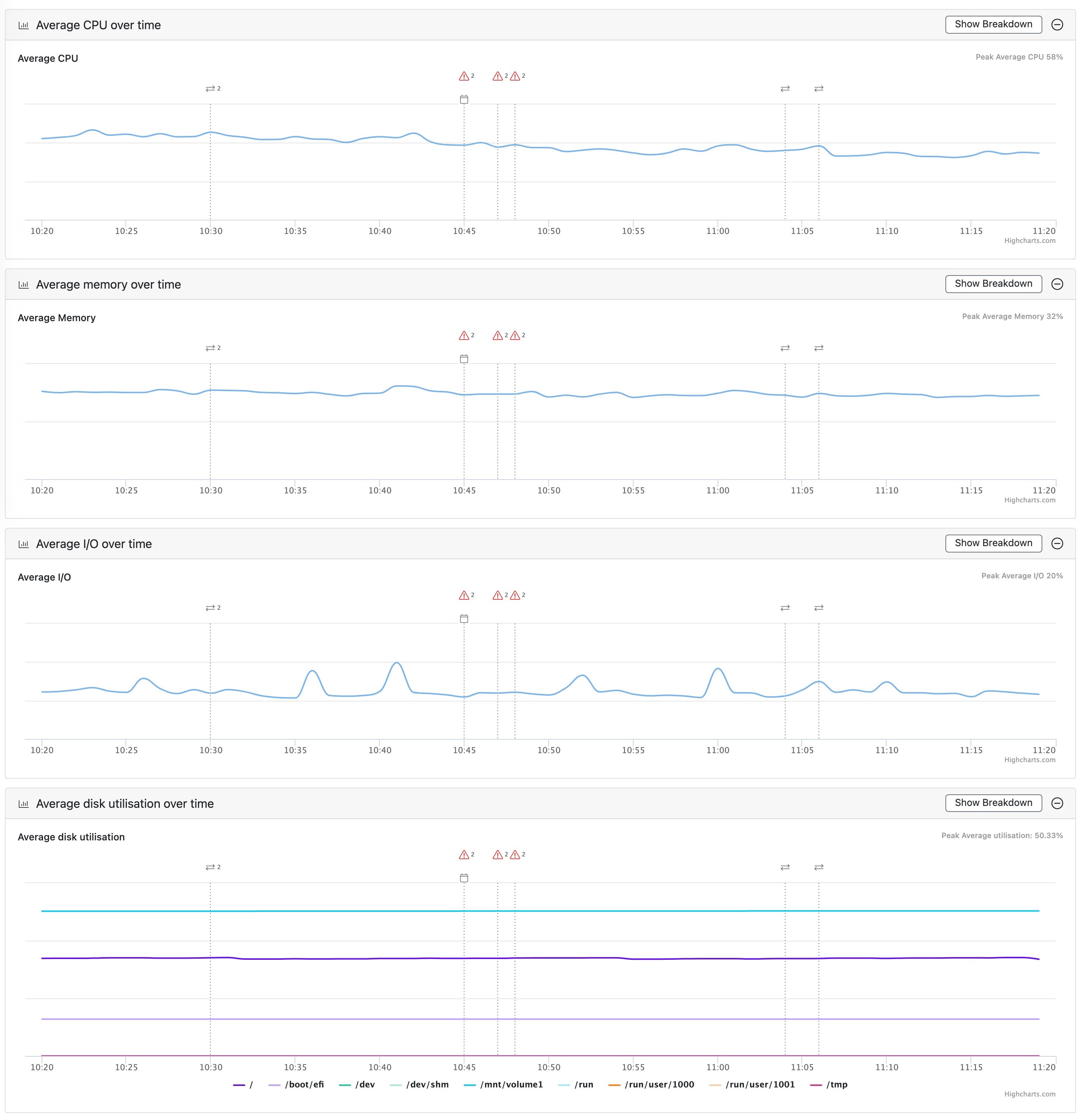Collapse the Average I/O over time panel
This screenshot has height=1120, width=1085.
click(1058, 544)
